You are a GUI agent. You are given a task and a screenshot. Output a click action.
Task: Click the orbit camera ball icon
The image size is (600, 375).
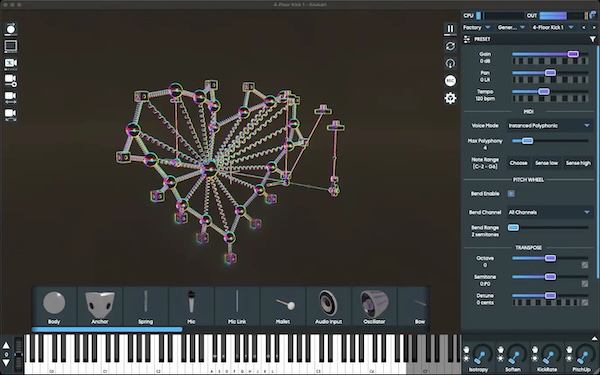tap(11, 29)
